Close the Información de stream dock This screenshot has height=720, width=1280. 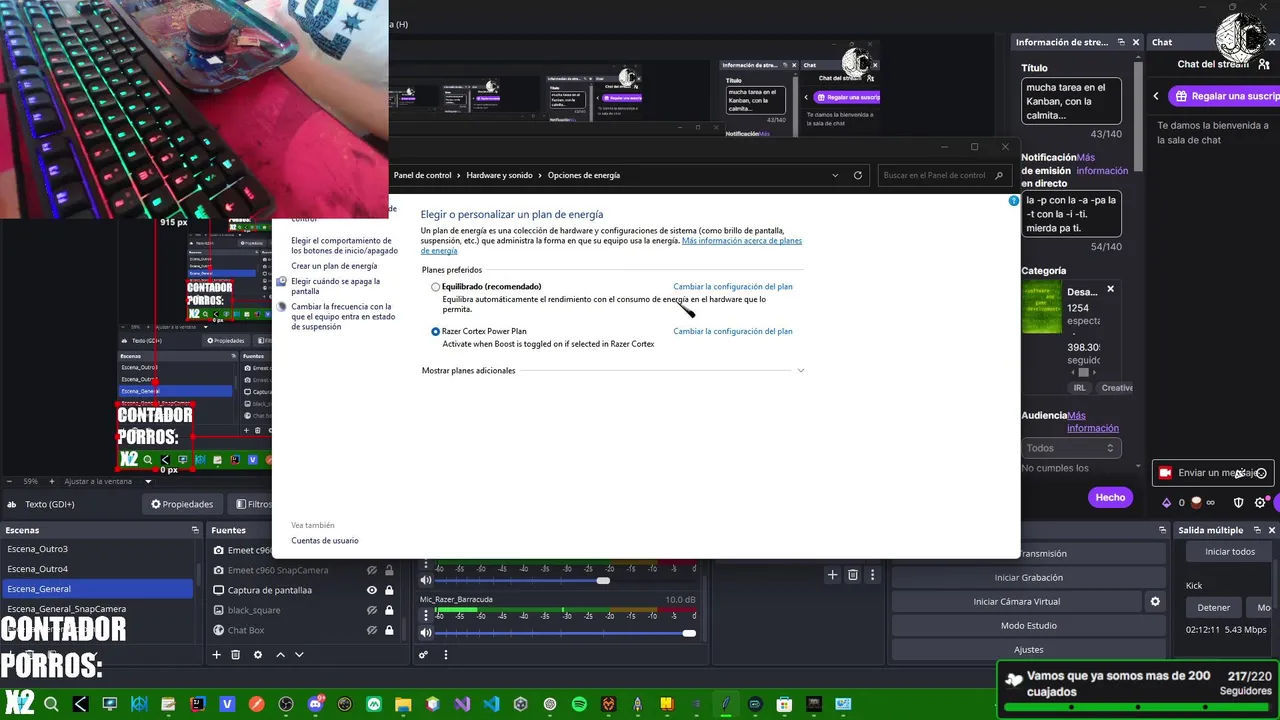click(1135, 42)
